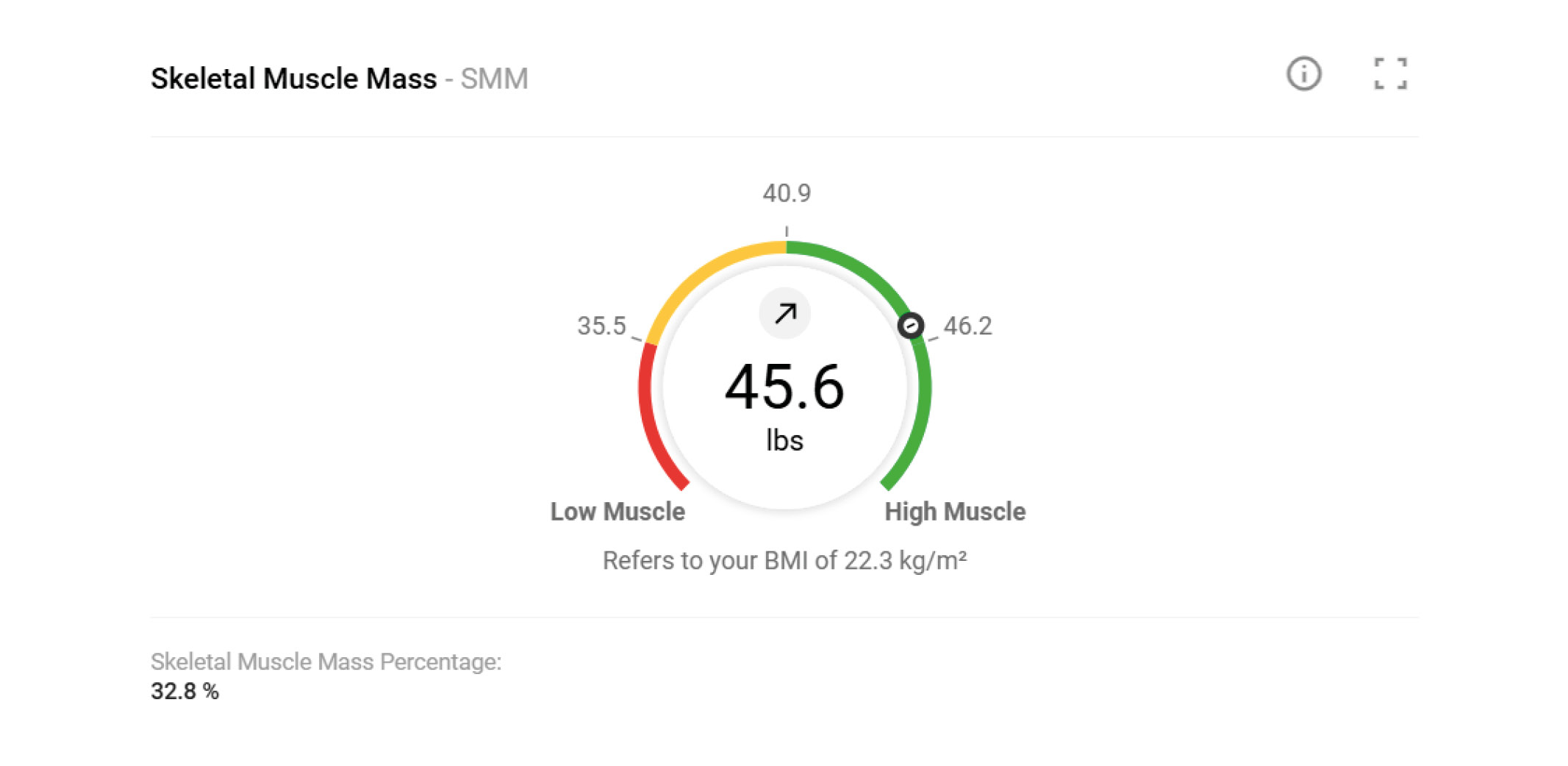1568x766 pixels.
Task: Click the BMI reference text
Action: pos(784,561)
